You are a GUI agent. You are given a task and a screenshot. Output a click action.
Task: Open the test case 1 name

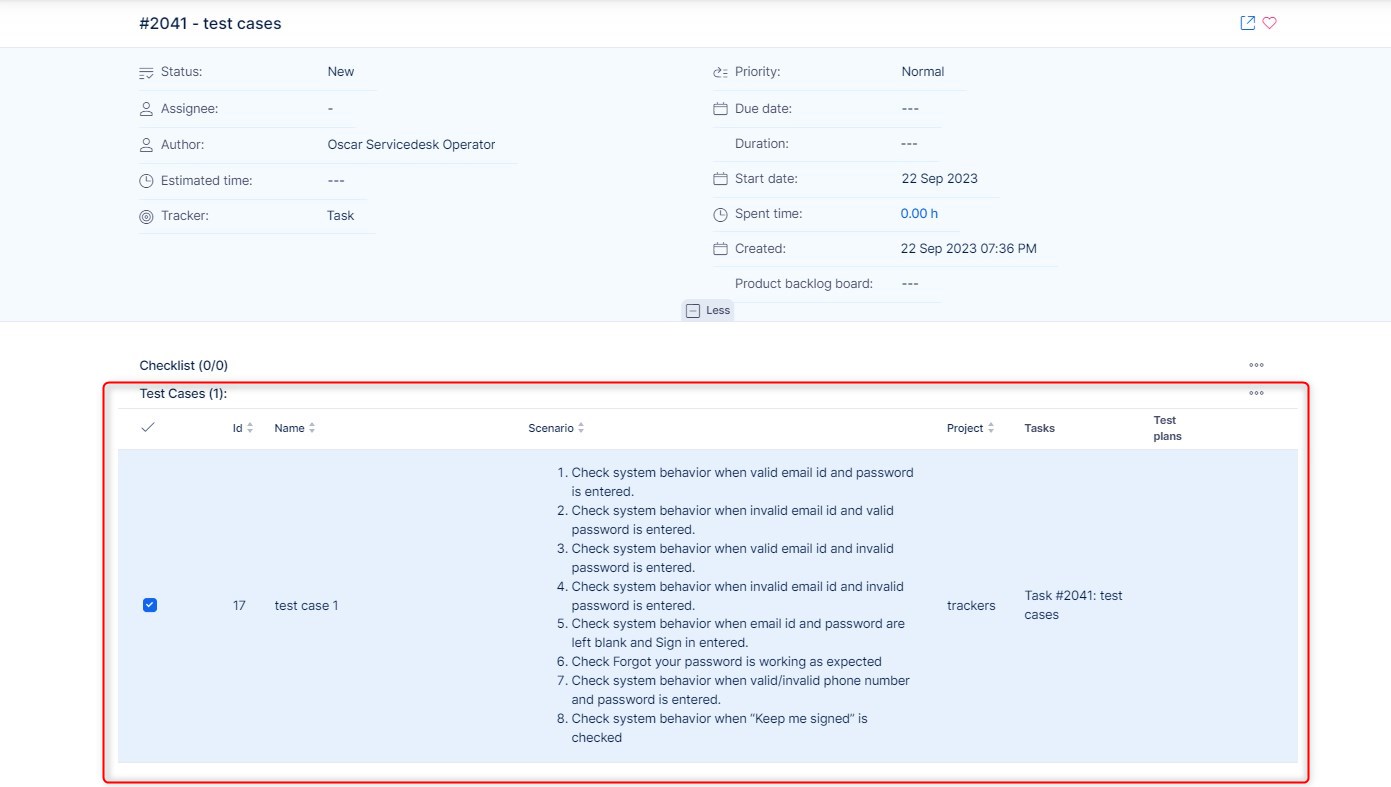pyautogui.click(x=306, y=606)
